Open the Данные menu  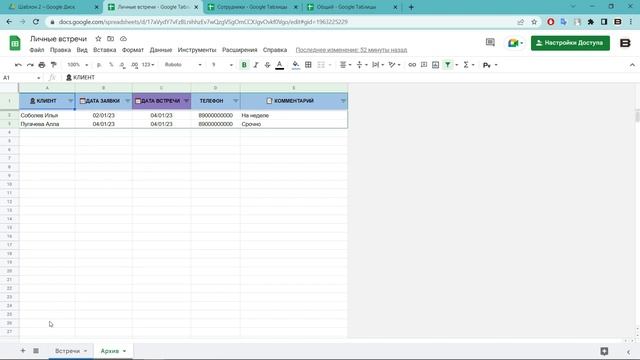click(161, 50)
